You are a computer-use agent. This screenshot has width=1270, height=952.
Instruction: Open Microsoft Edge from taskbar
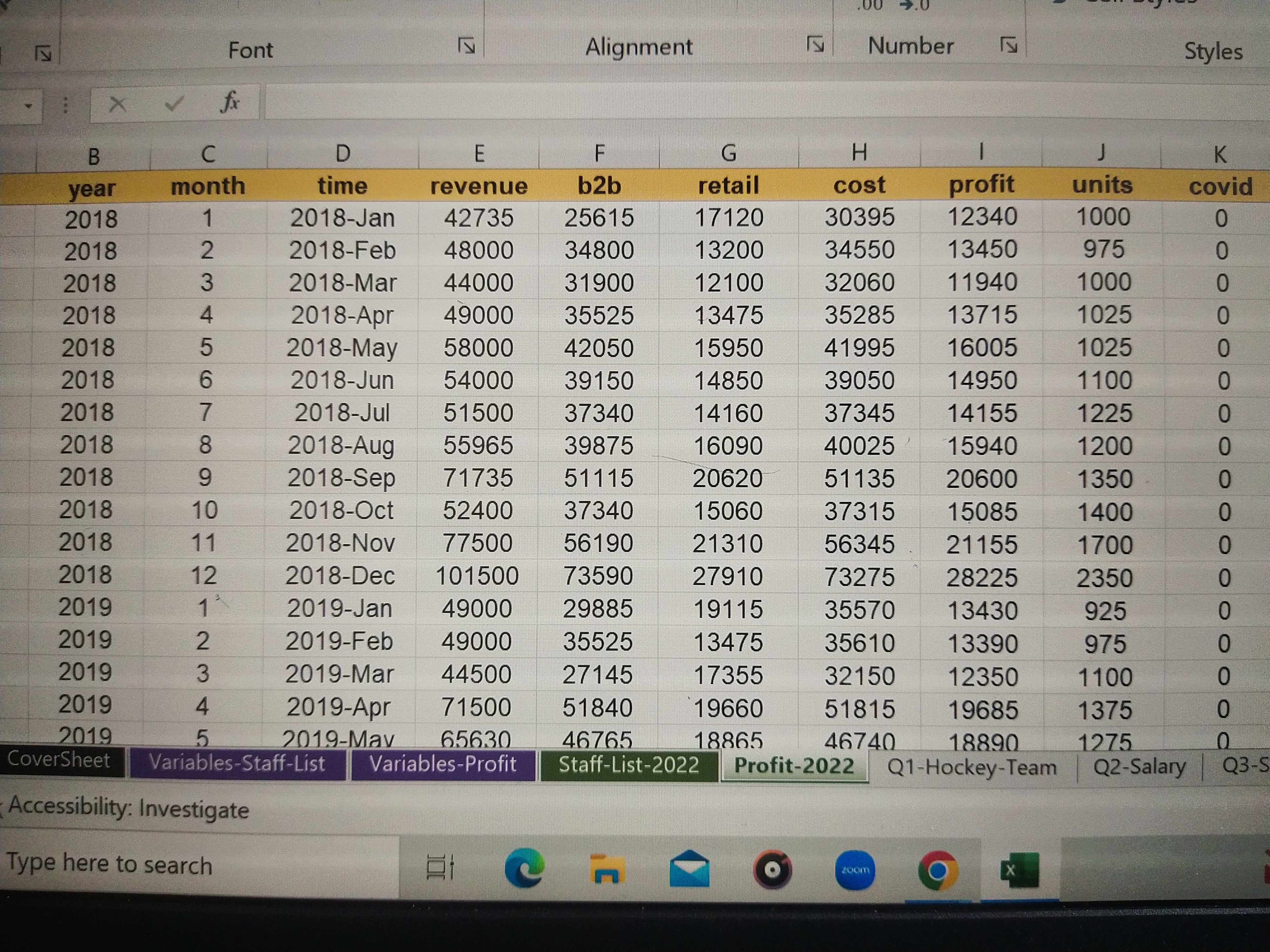pos(524,868)
